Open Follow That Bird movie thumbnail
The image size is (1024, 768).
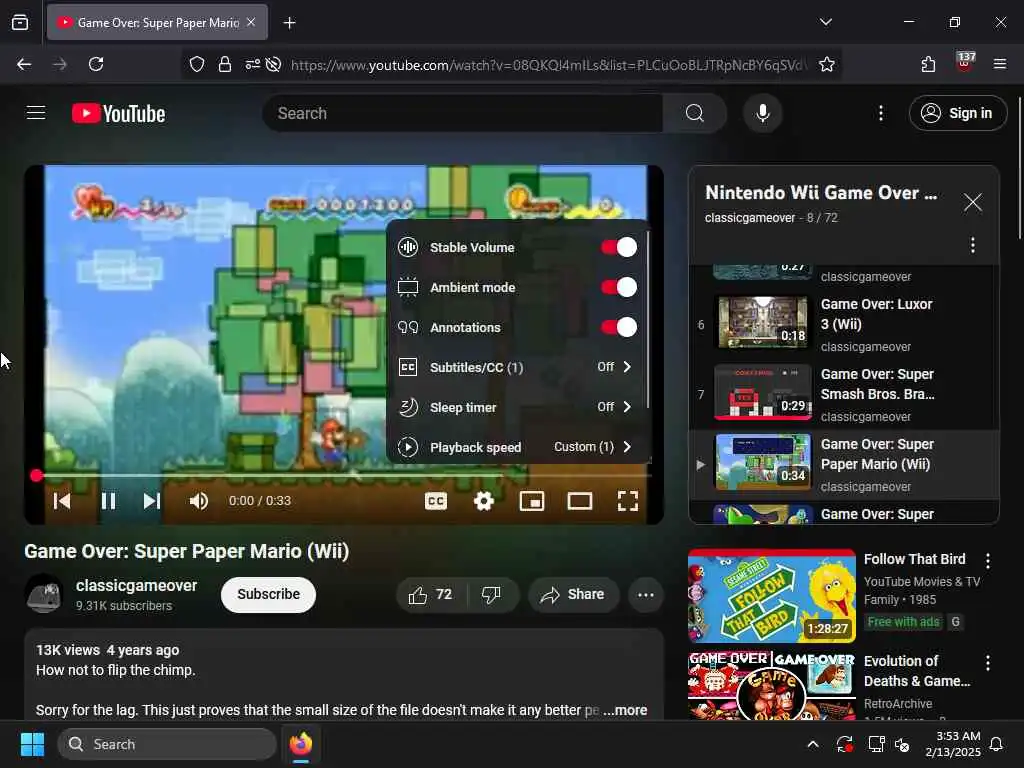[x=771, y=596]
